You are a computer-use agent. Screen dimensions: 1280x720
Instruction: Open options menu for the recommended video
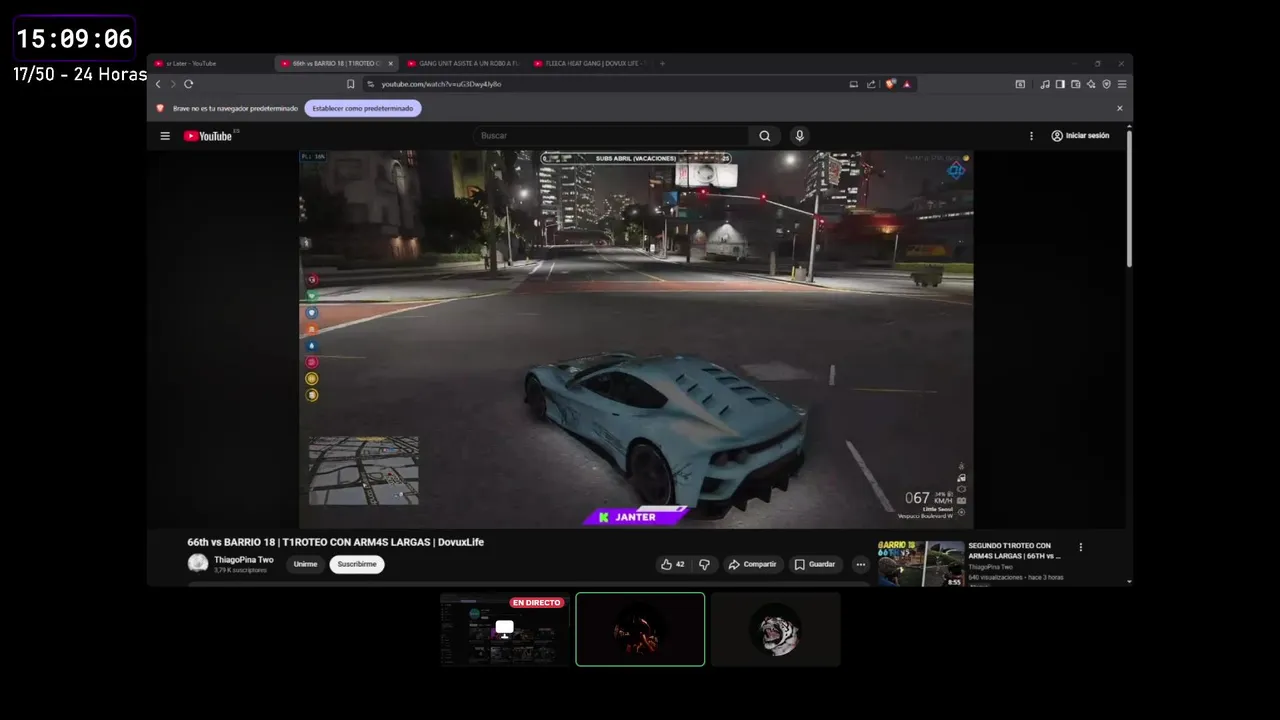[1080, 547]
